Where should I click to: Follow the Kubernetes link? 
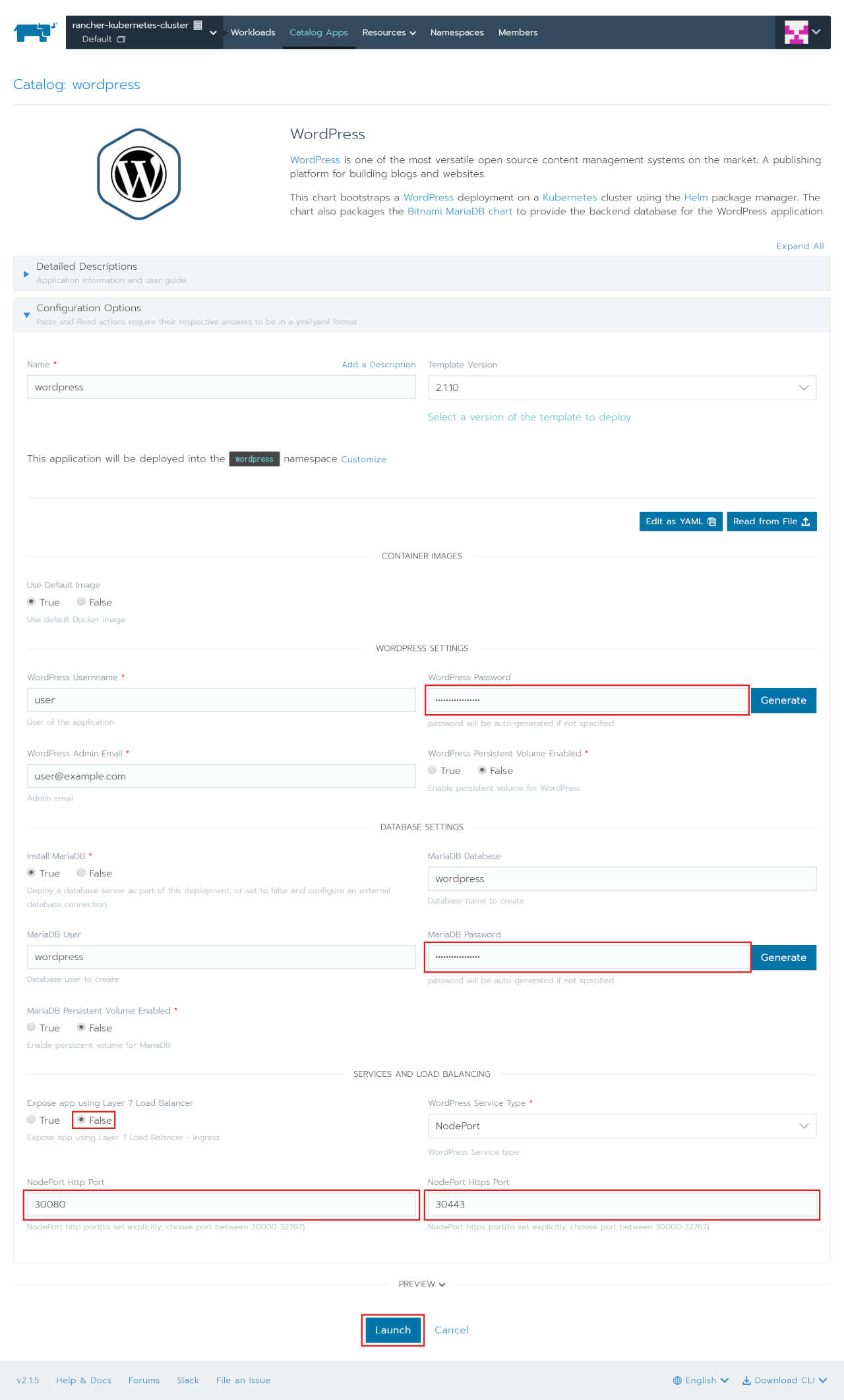point(570,197)
